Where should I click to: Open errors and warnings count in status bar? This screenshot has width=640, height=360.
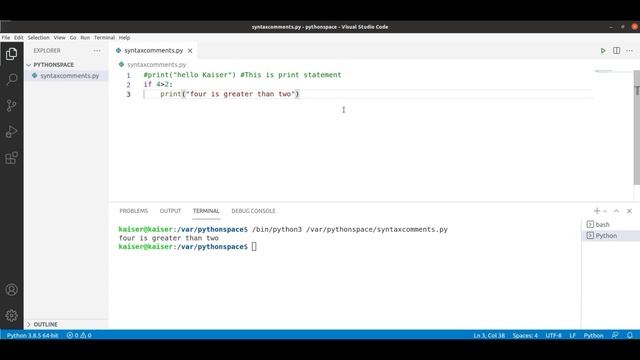click(79, 335)
